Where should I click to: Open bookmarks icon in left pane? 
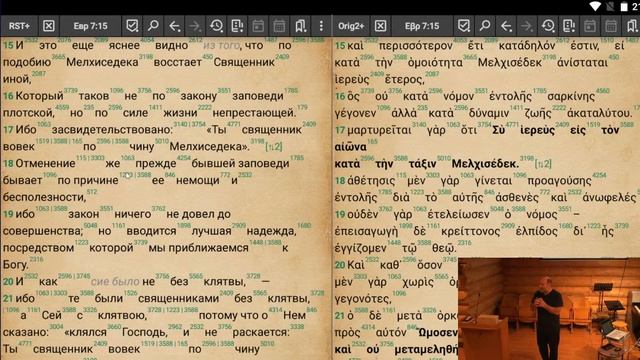pyautogui.click(x=300, y=26)
